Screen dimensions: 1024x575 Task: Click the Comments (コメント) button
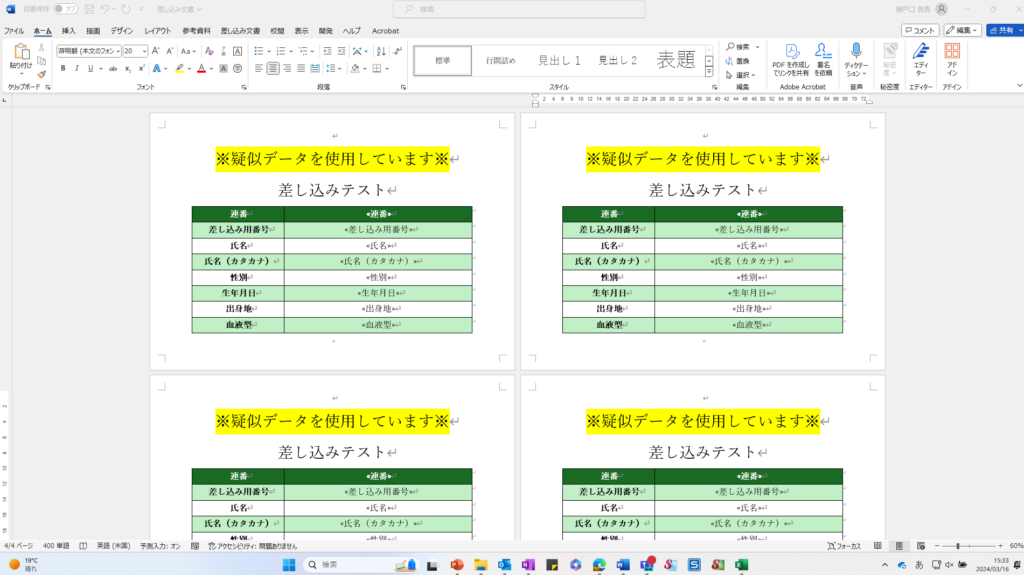[920, 30]
